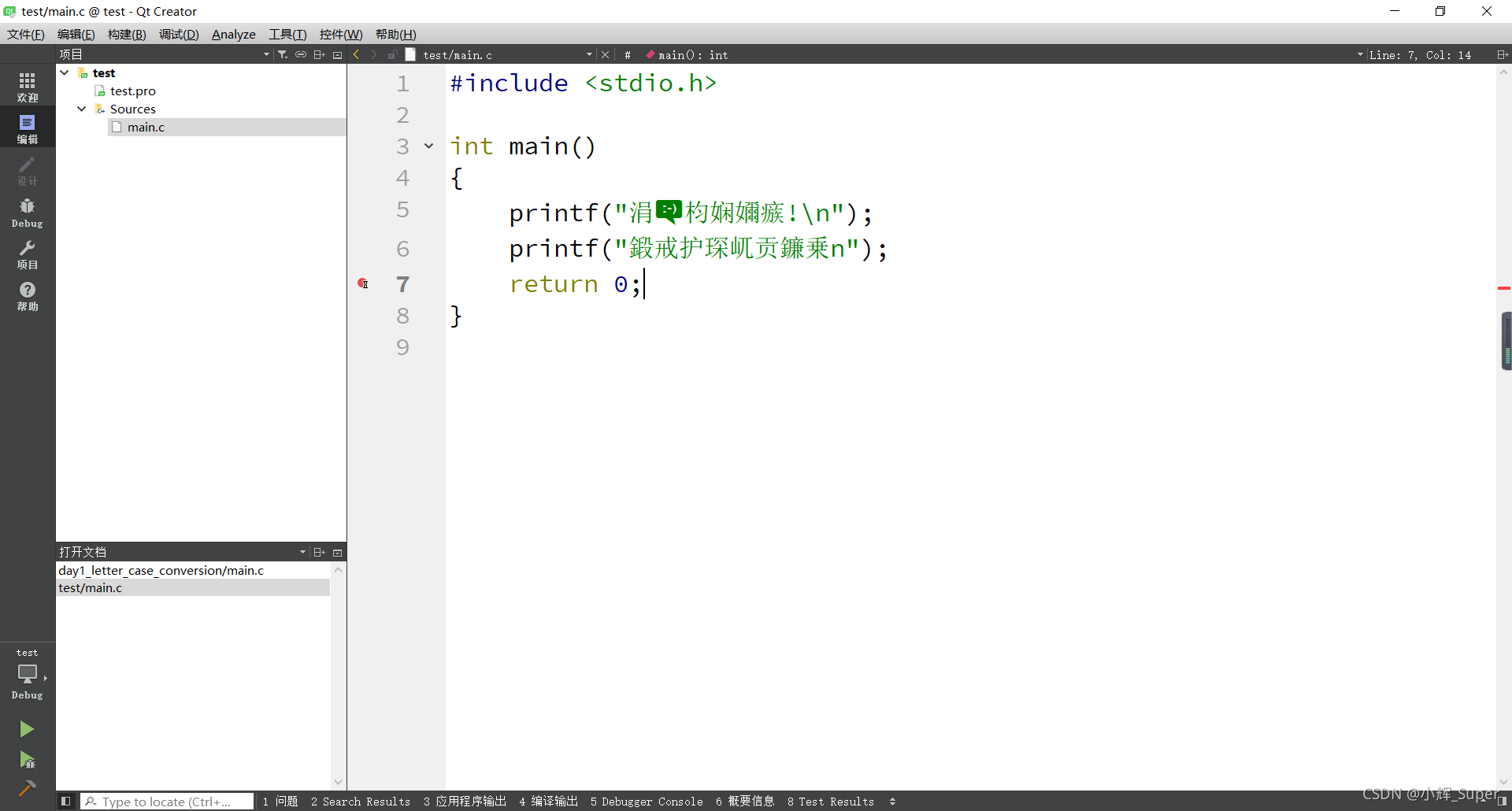Open the Welcome (欢迎) mode
The height and width of the screenshot is (811, 1512).
28,87
